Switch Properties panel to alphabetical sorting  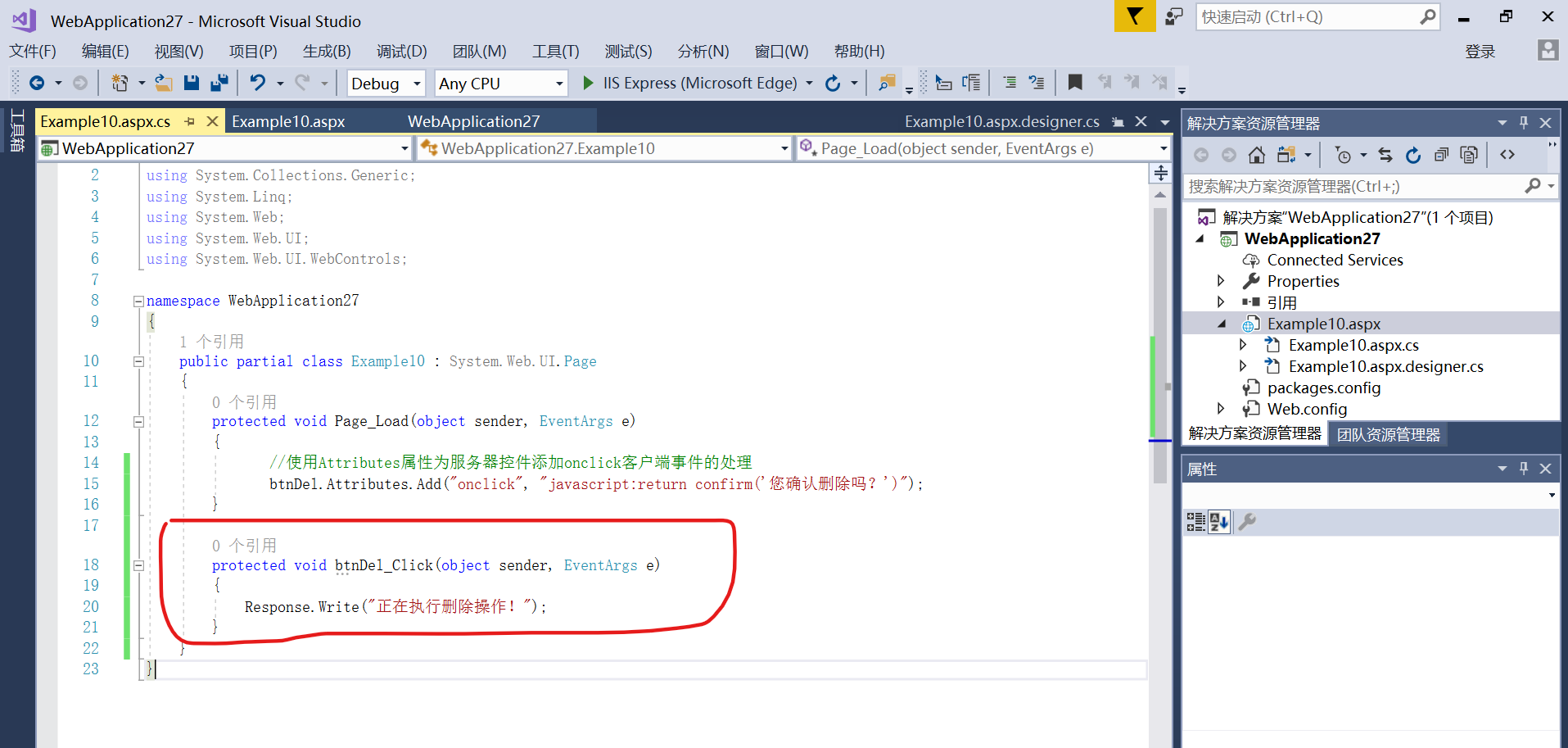pyautogui.click(x=1219, y=522)
